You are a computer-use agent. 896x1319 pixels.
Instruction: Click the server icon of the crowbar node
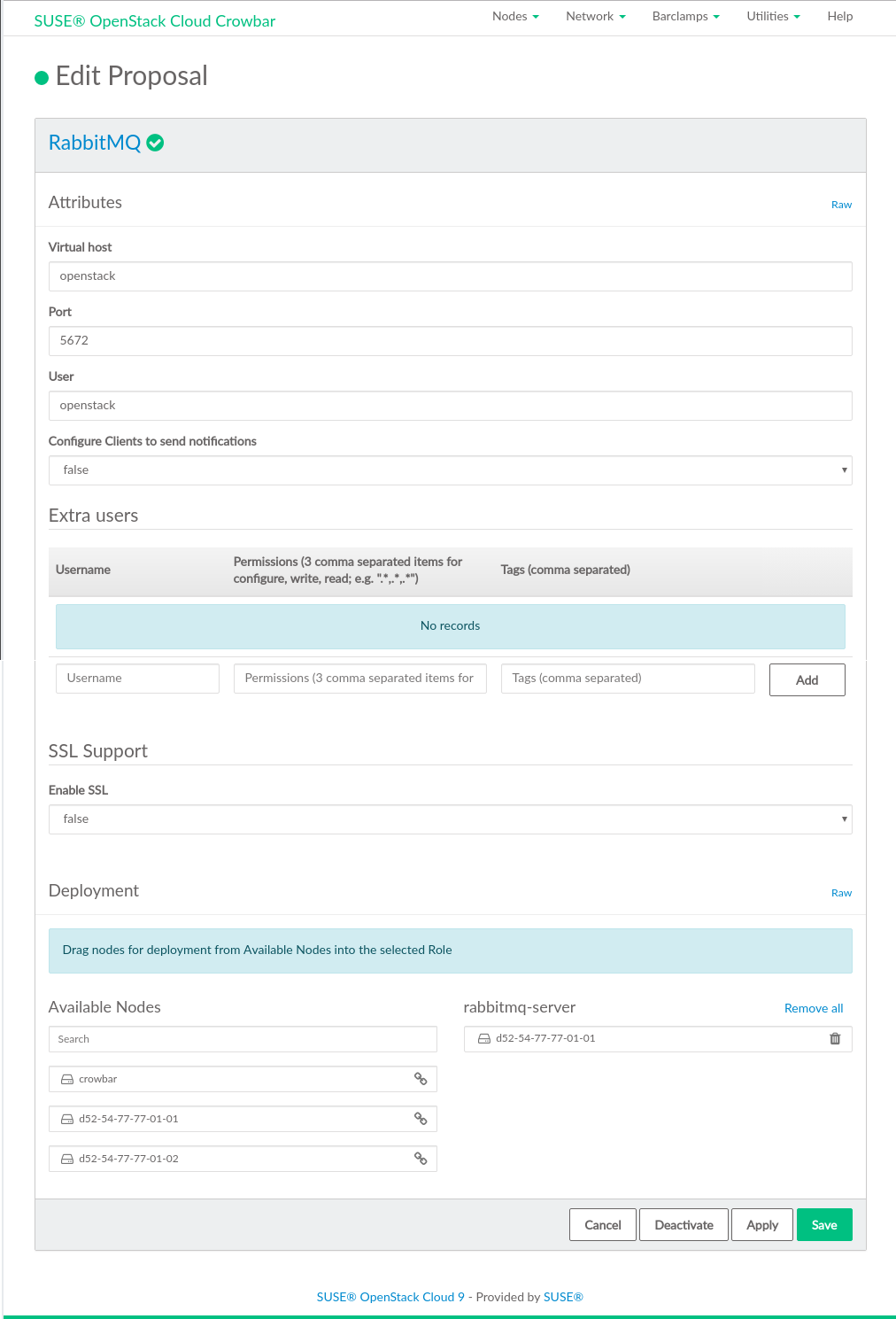click(x=67, y=1079)
